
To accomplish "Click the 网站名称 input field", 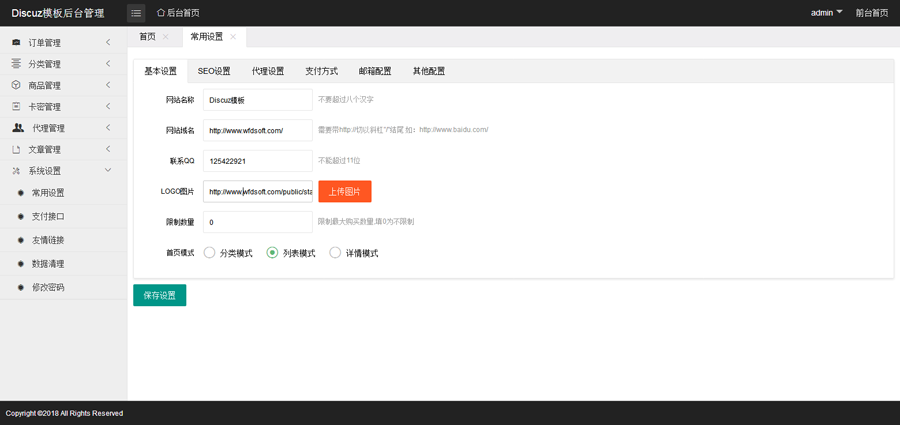I will 258,100.
